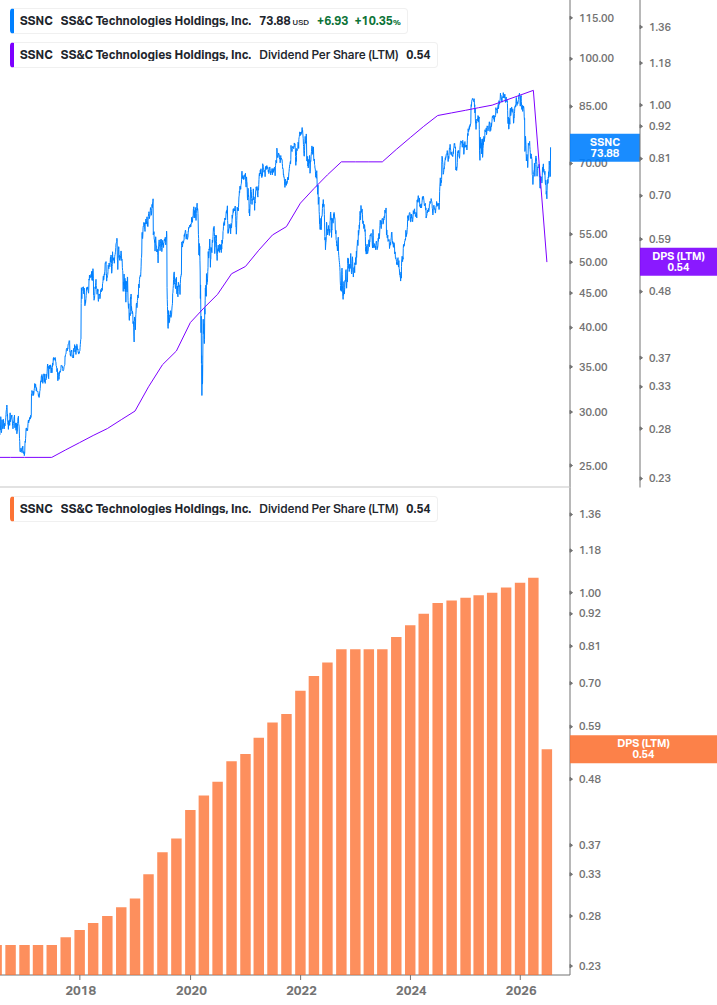Viewport: 717px width, 1005px height.
Task: Select the purple Dividend Per Share legend
Action: (x=224, y=55)
